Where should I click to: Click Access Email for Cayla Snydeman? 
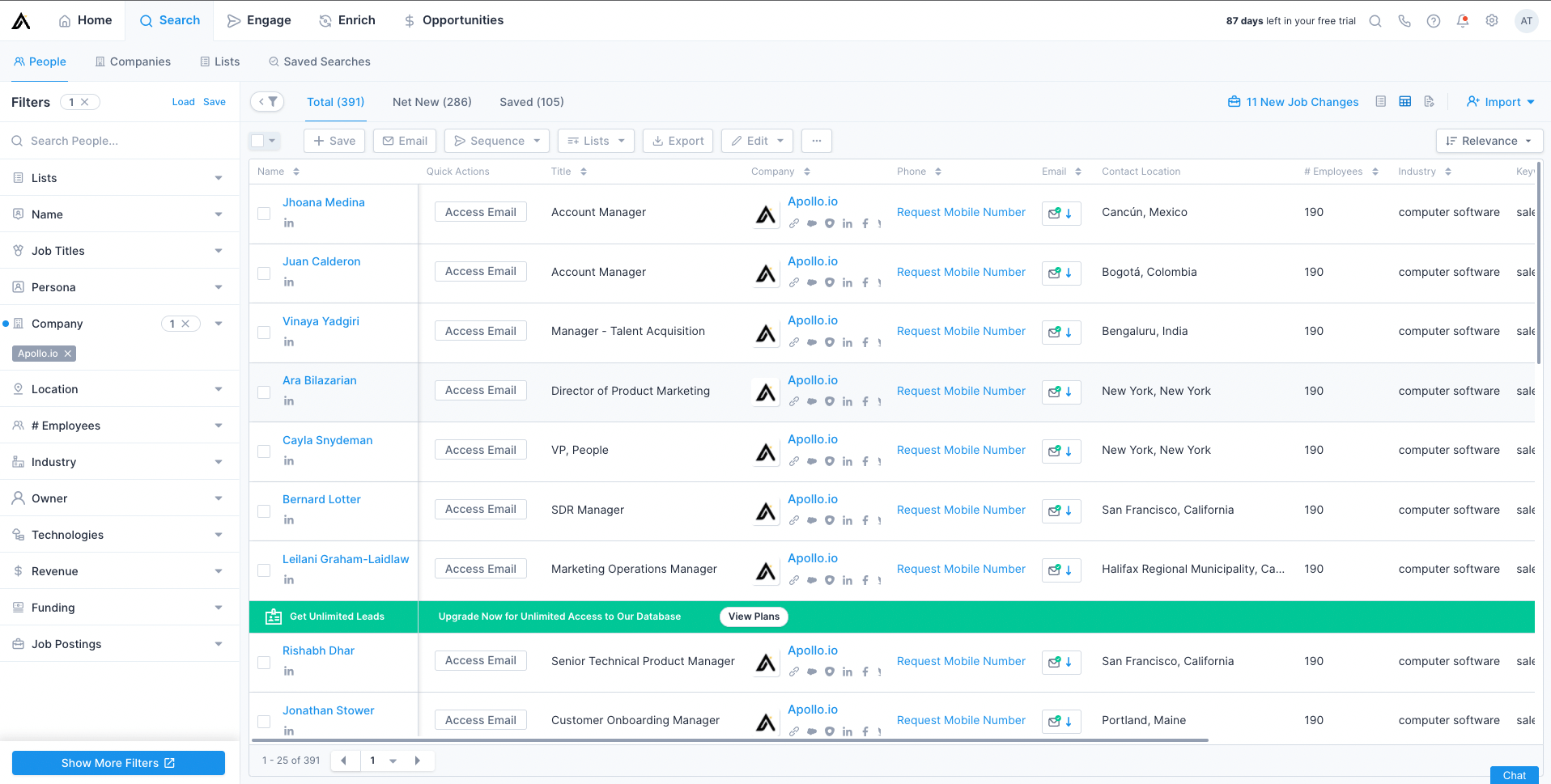click(480, 449)
